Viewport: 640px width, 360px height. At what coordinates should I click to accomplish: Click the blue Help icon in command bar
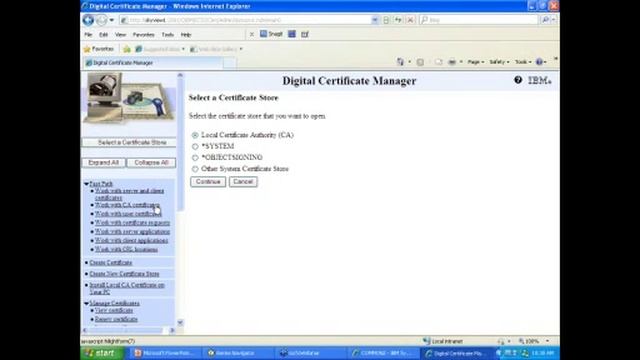pos(540,62)
